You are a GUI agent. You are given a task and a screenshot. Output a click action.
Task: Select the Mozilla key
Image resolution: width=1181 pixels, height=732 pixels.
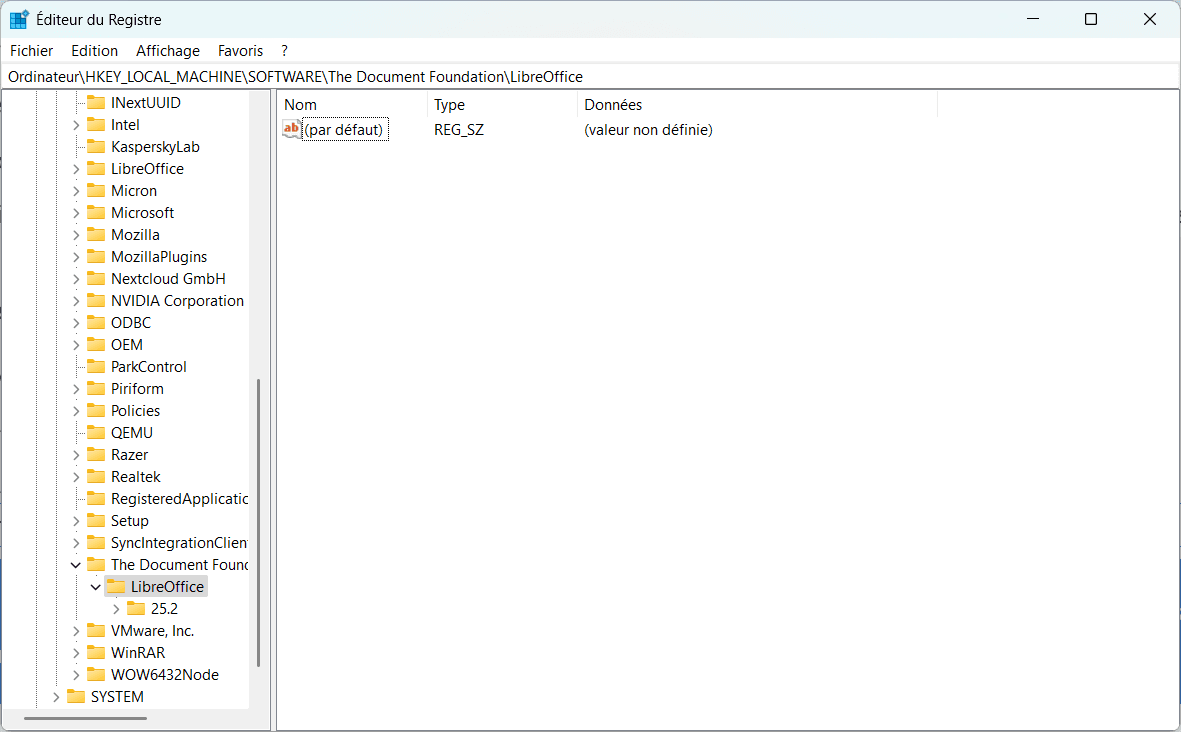point(136,235)
